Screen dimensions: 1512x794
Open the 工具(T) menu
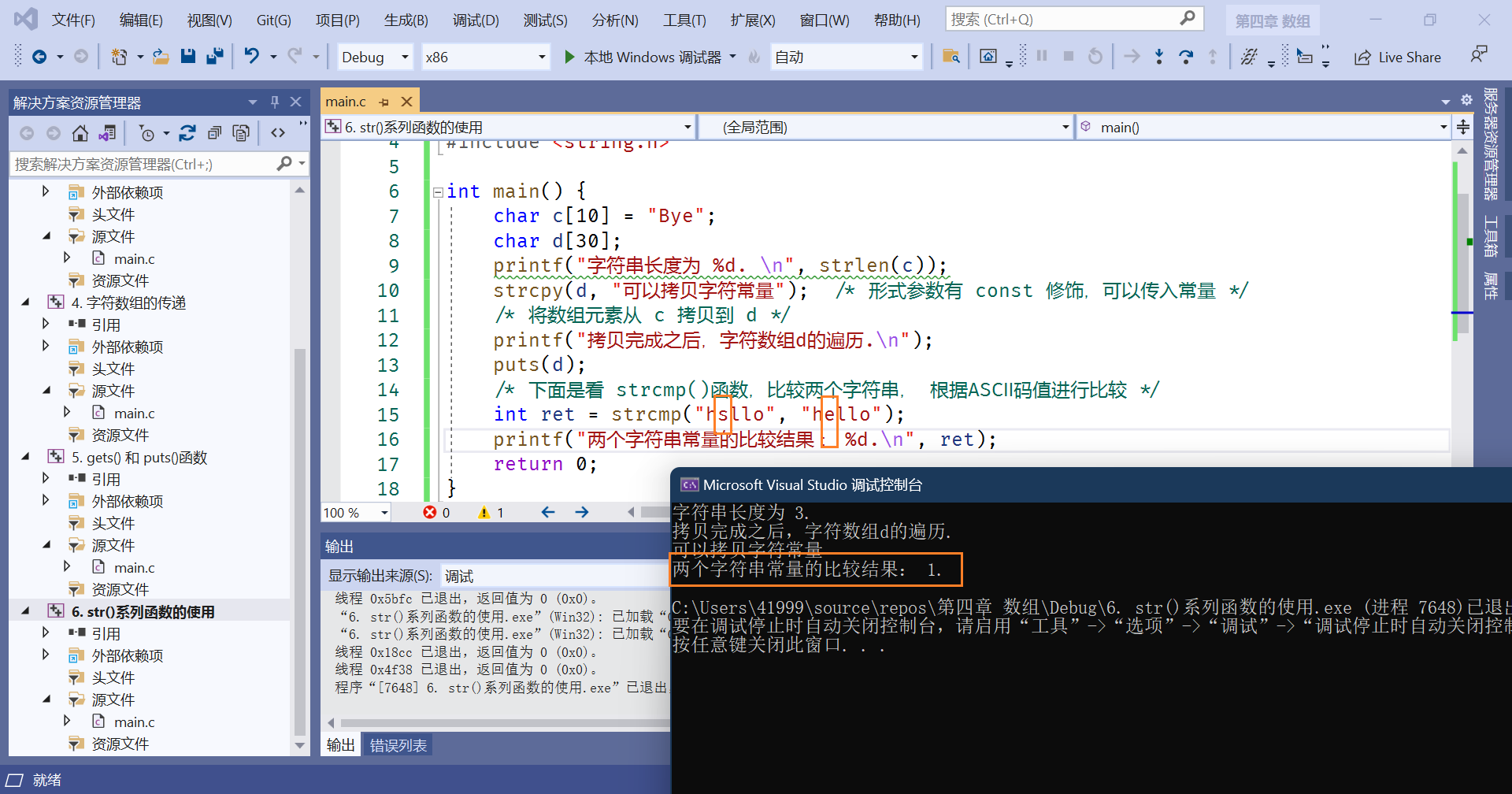[x=684, y=20]
